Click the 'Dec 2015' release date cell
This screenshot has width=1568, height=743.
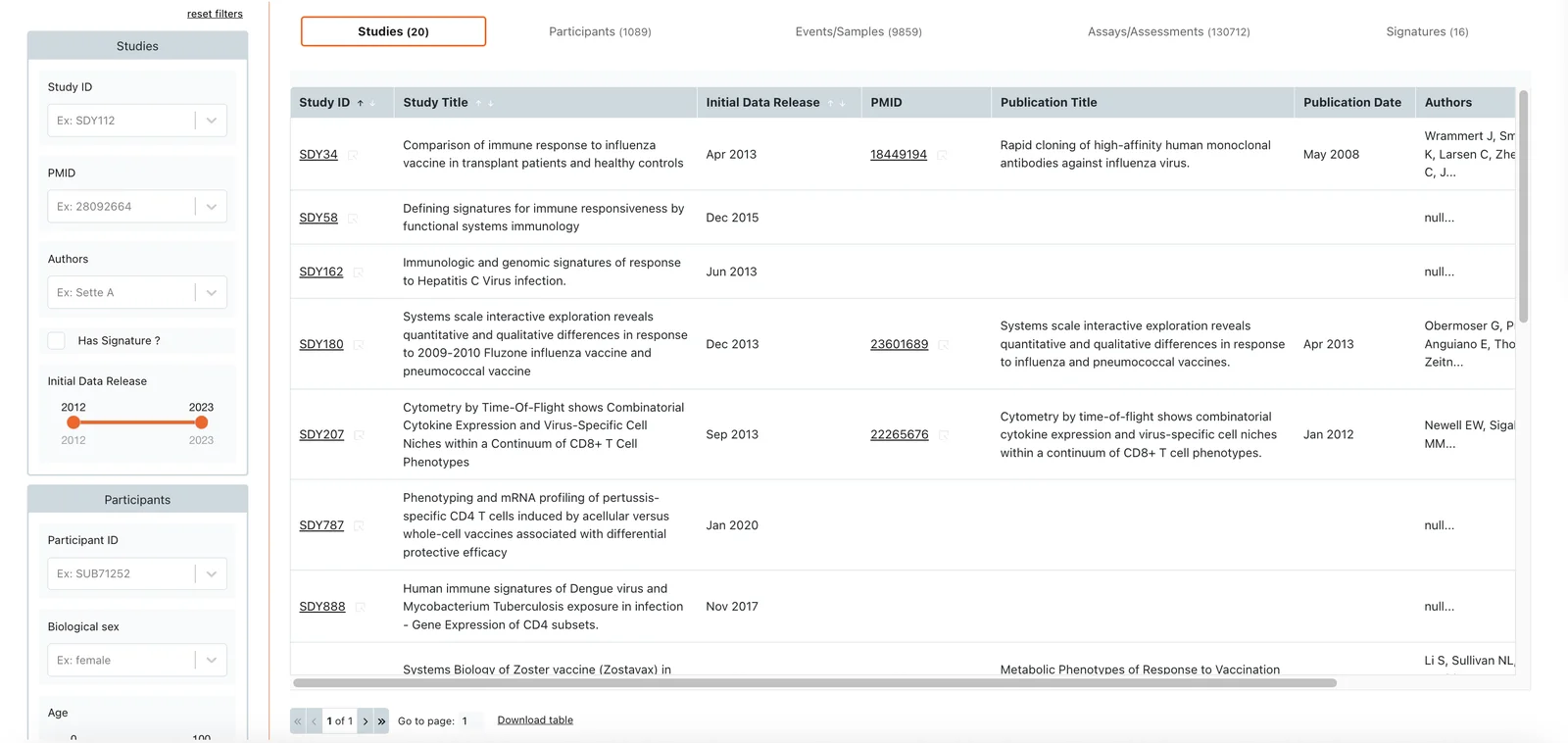click(x=732, y=218)
